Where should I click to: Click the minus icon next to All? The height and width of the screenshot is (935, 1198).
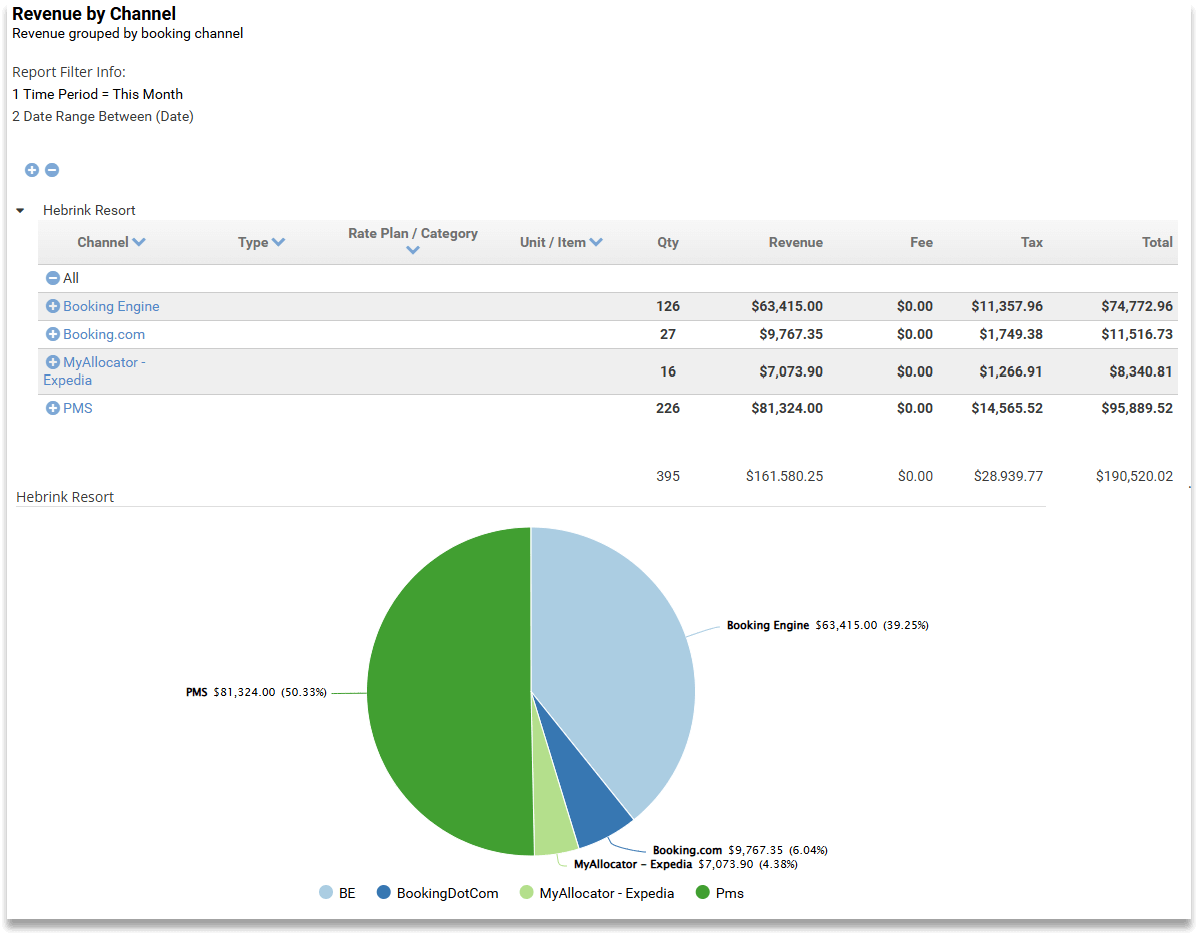[x=52, y=278]
